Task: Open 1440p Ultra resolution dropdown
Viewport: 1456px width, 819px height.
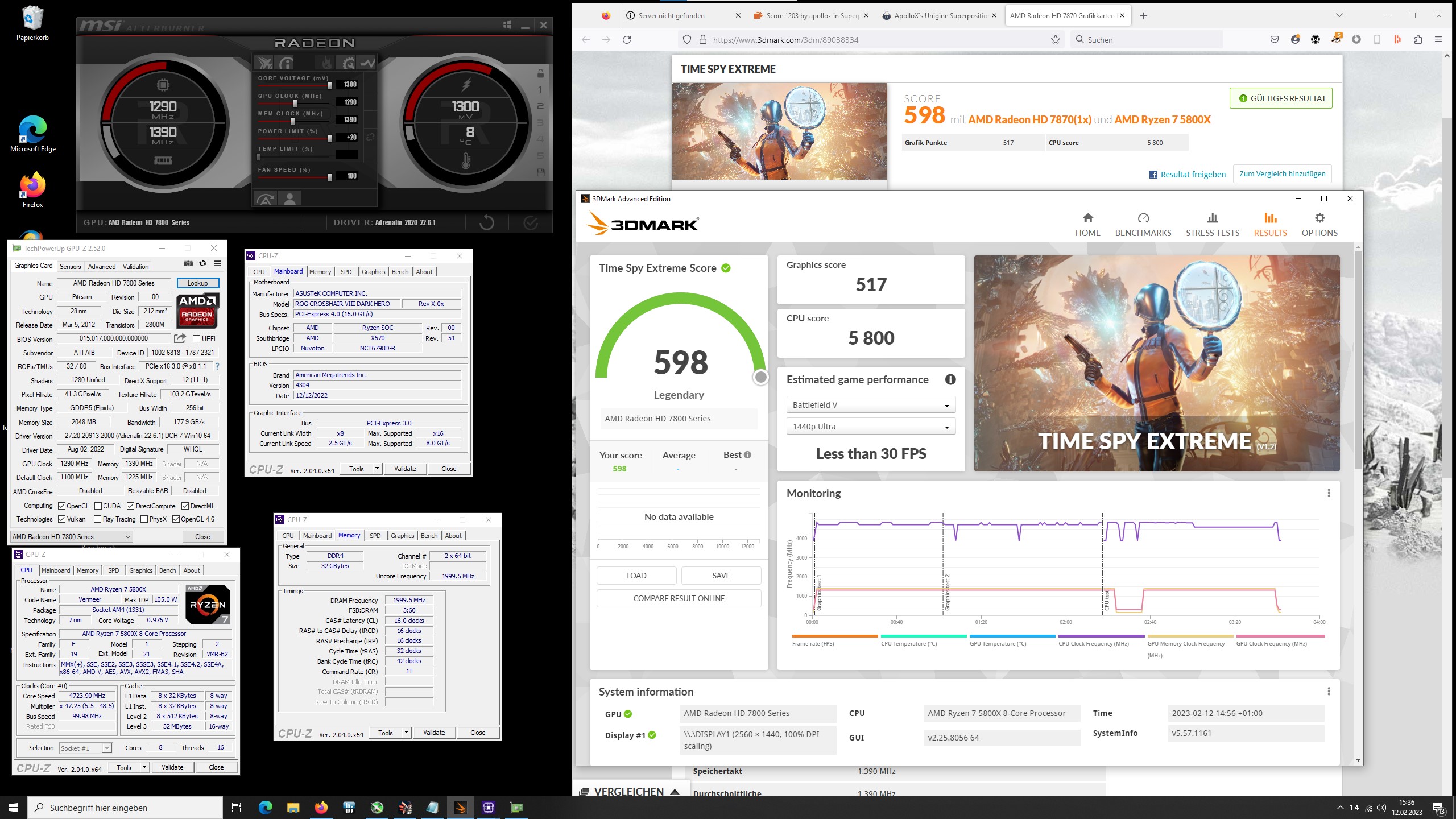Action: point(871,427)
